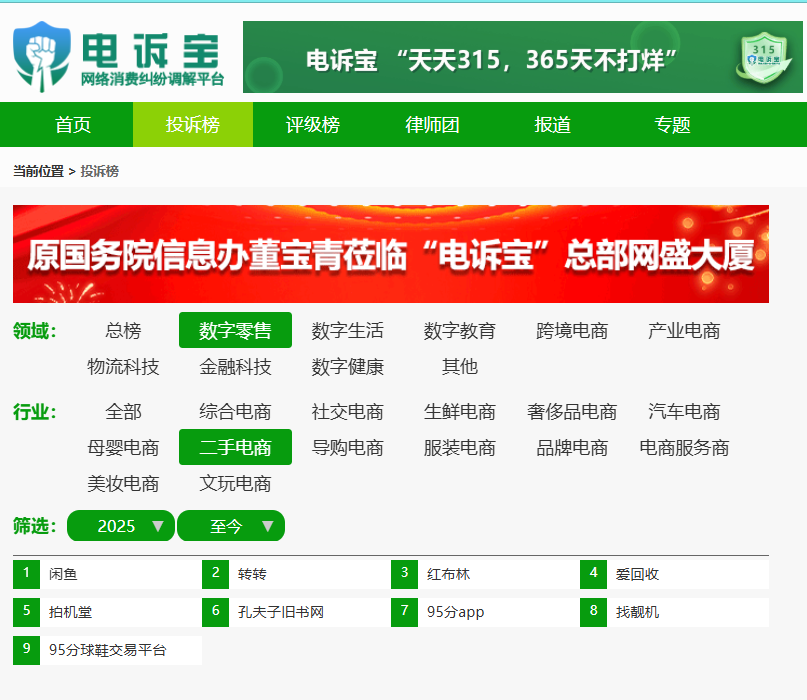Open the 报道 navigation tab
This screenshot has width=807, height=700.
pyautogui.click(x=552, y=125)
